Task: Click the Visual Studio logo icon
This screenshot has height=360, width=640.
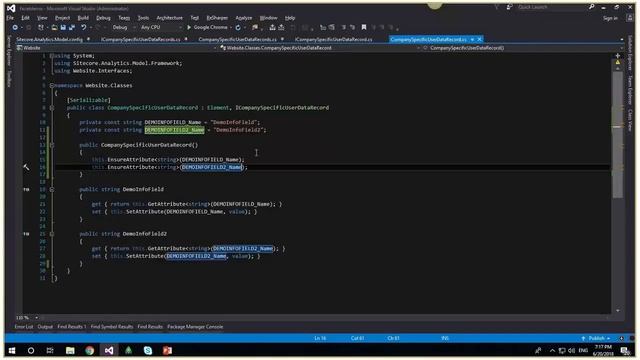Action: 11,8
